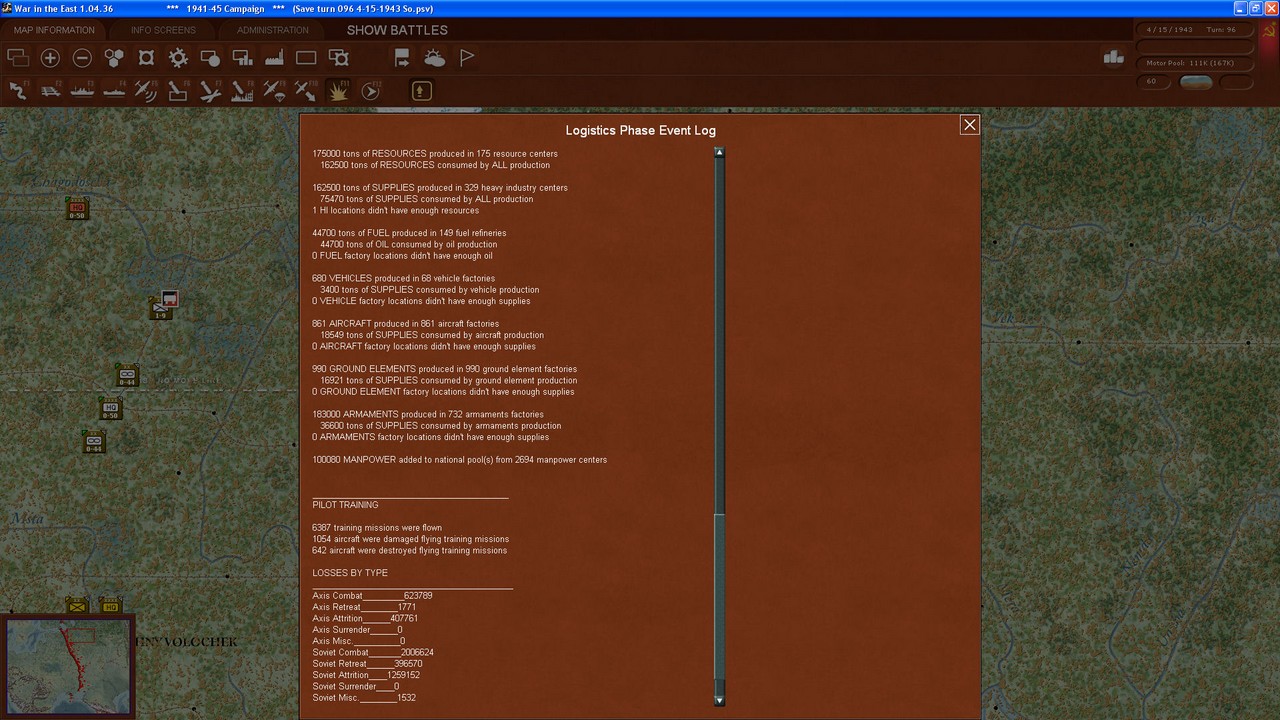
Task: Select the F2 rail mode icon
Action: point(50,91)
